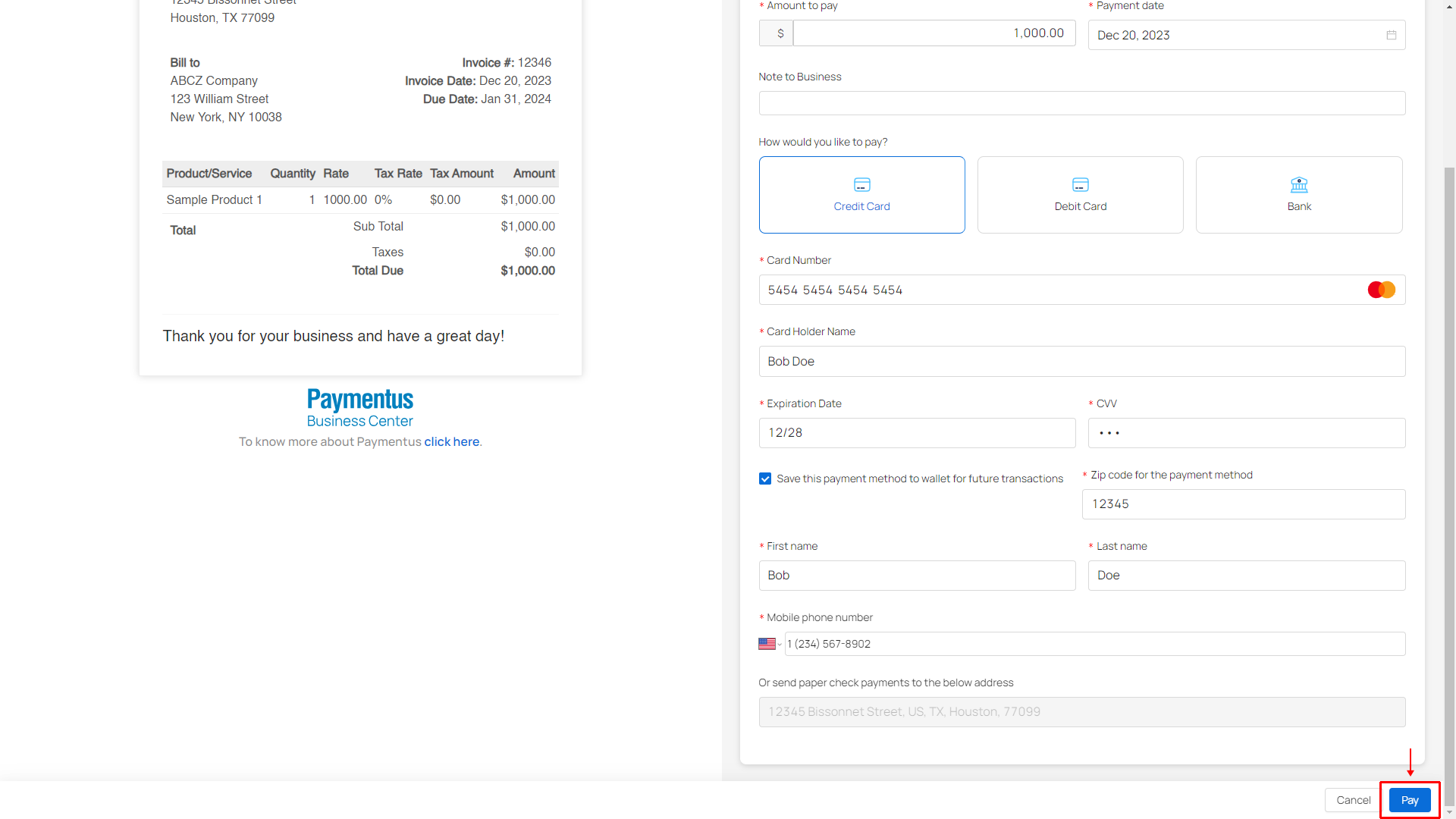Viewport: 1456px width, 819px height.
Task: Click the Mastercard logo in card field
Action: [x=1381, y=290]
